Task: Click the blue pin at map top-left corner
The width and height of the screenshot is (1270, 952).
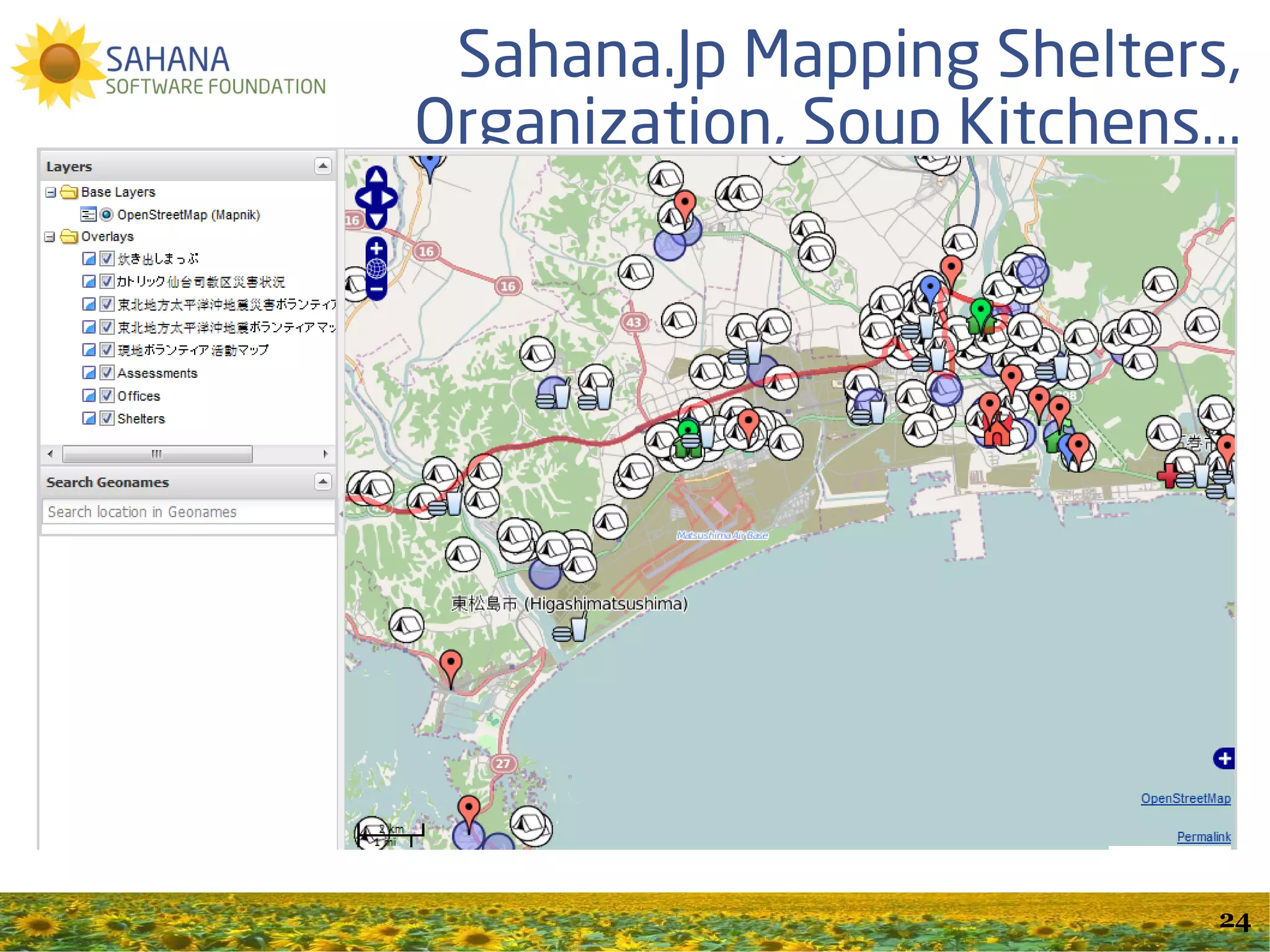Action: tap(429, 166)
